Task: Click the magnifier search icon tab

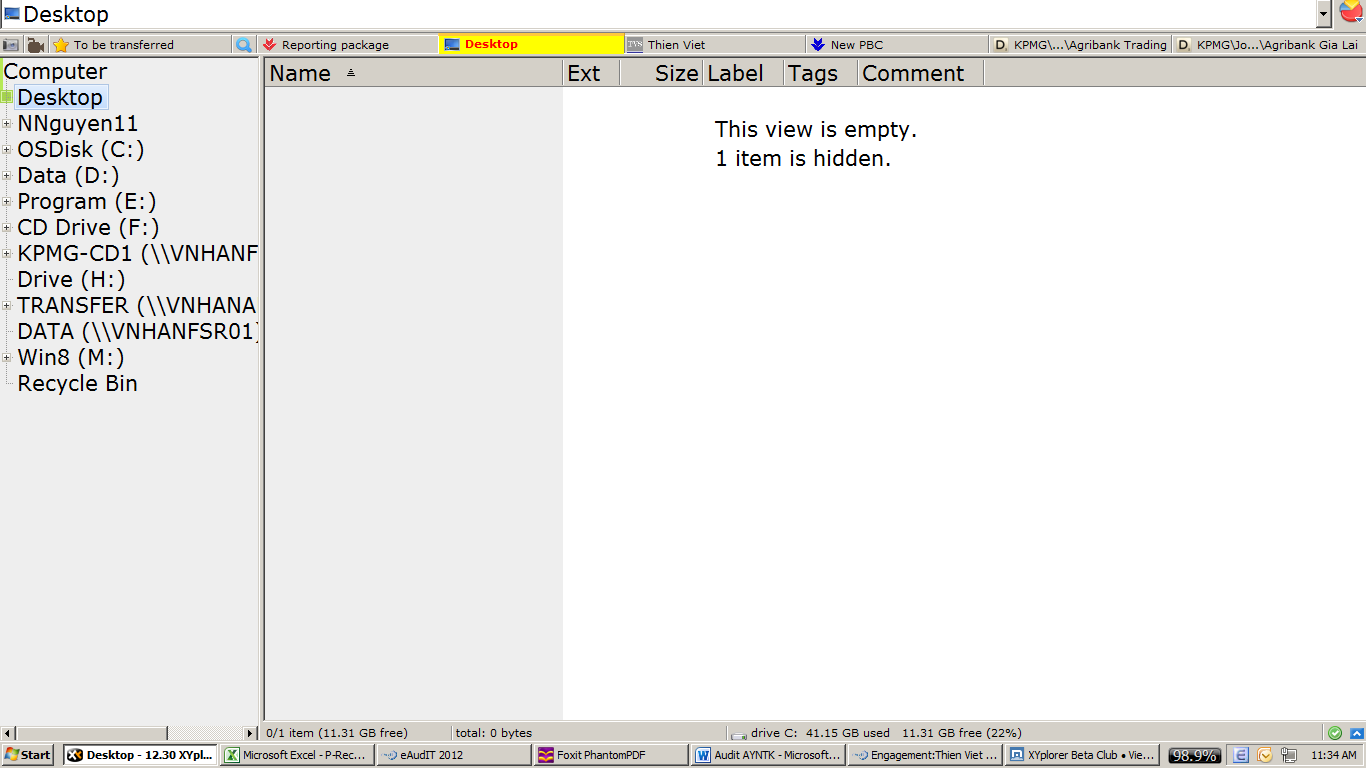Action: pyautogui.click(x=243, y=45)
